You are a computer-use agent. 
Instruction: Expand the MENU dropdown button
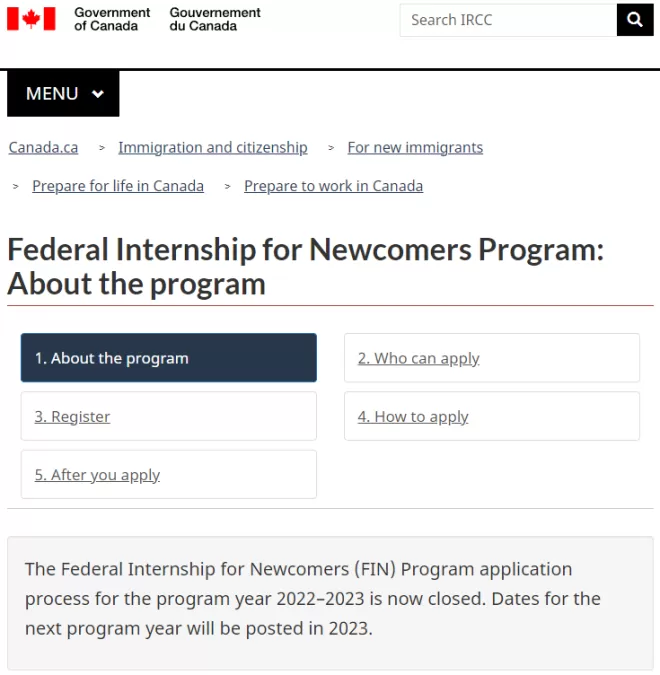click(63, 93)
